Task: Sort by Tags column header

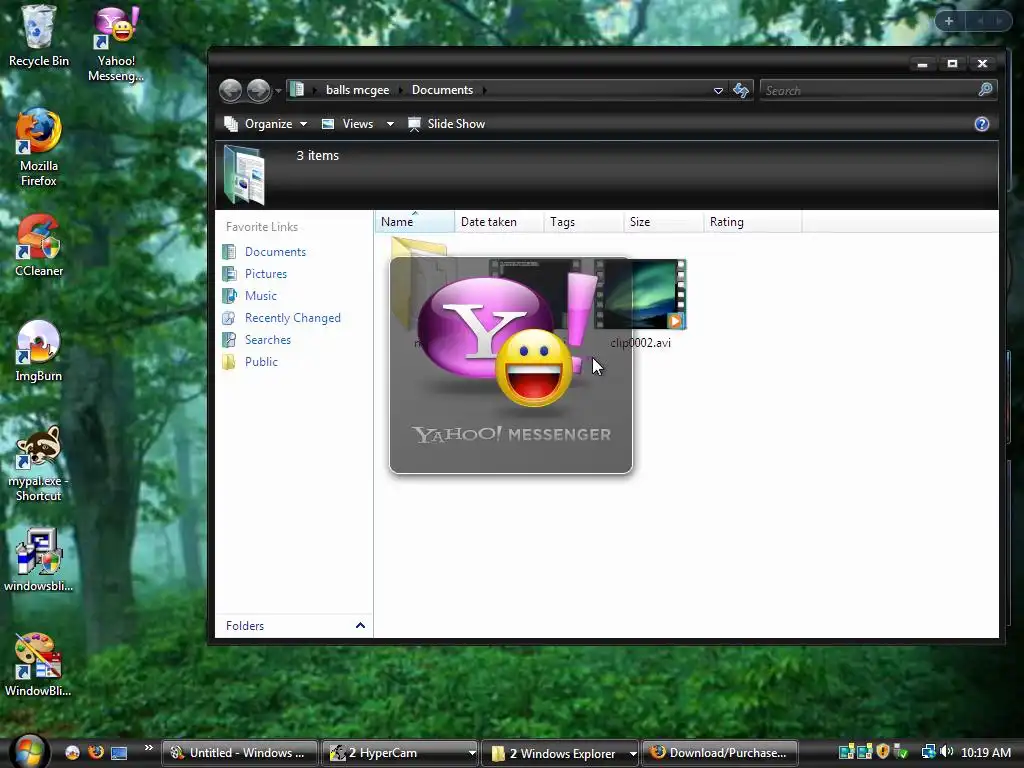Action: click(584, 222)
